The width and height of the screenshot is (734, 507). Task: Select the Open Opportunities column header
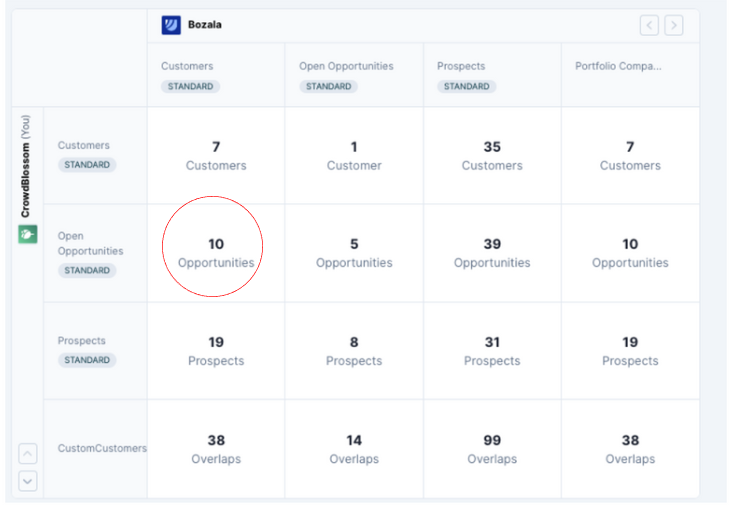[354, 75]
